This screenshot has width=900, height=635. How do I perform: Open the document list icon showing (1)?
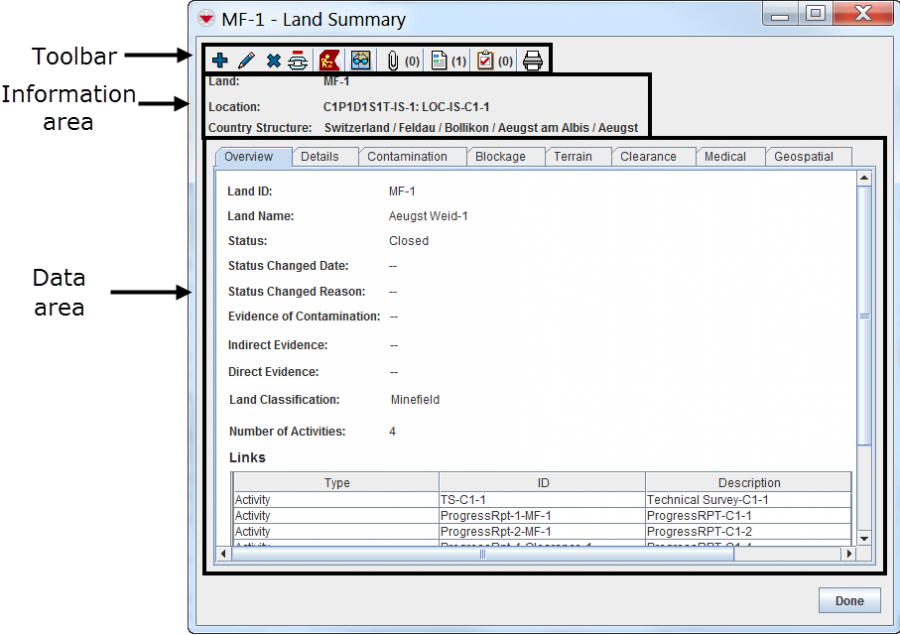439,61
